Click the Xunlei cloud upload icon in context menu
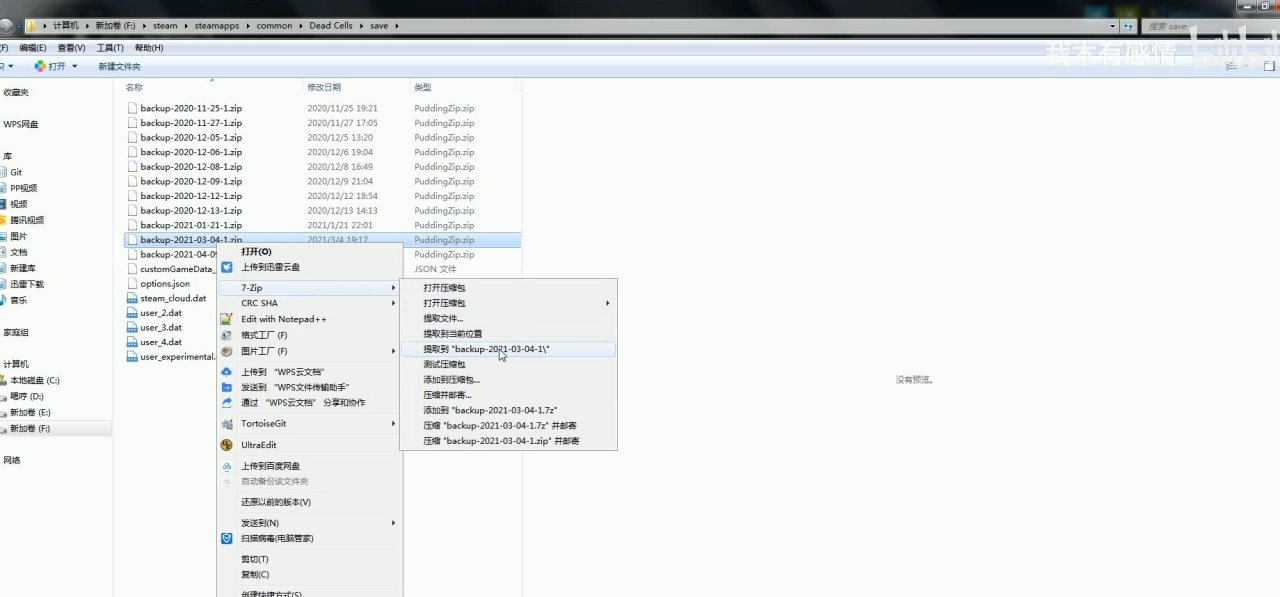The image size is (1280, 597). 227,267
